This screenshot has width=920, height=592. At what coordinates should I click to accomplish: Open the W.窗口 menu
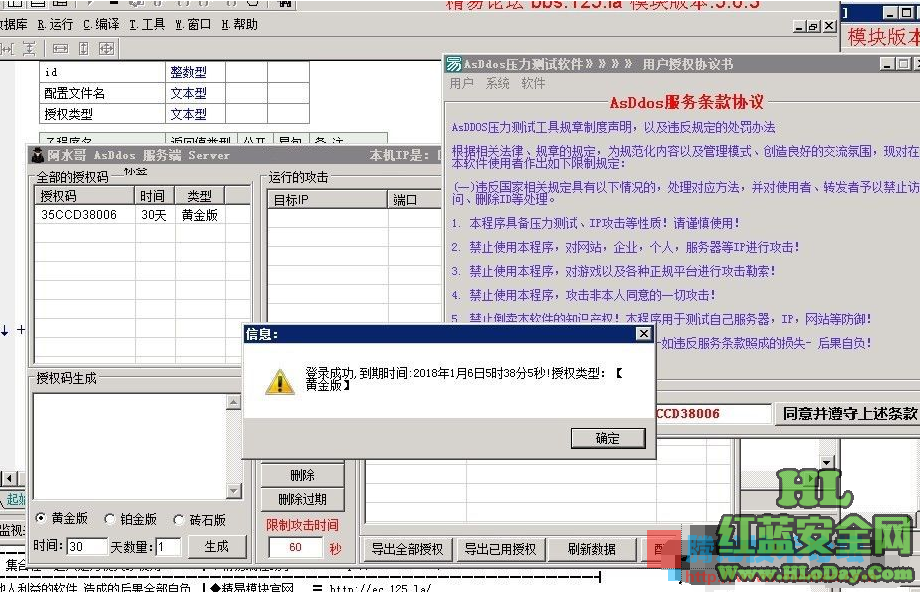tap(193, 24)
